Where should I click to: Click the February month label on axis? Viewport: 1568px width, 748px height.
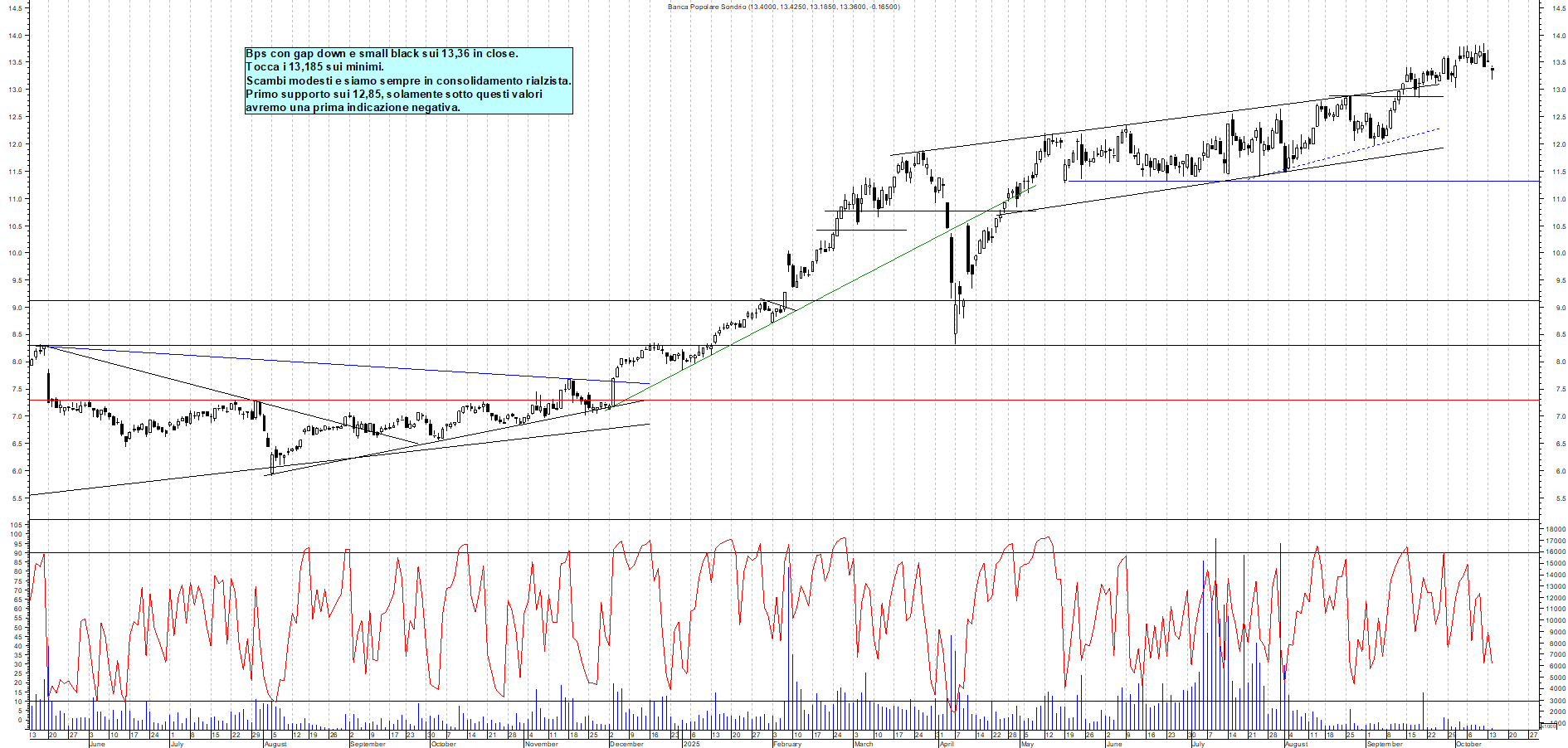tap(786, 744)
